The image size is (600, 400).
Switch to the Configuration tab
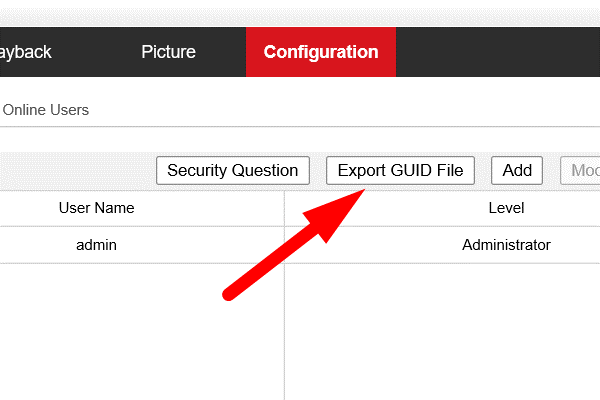[321, 52]
